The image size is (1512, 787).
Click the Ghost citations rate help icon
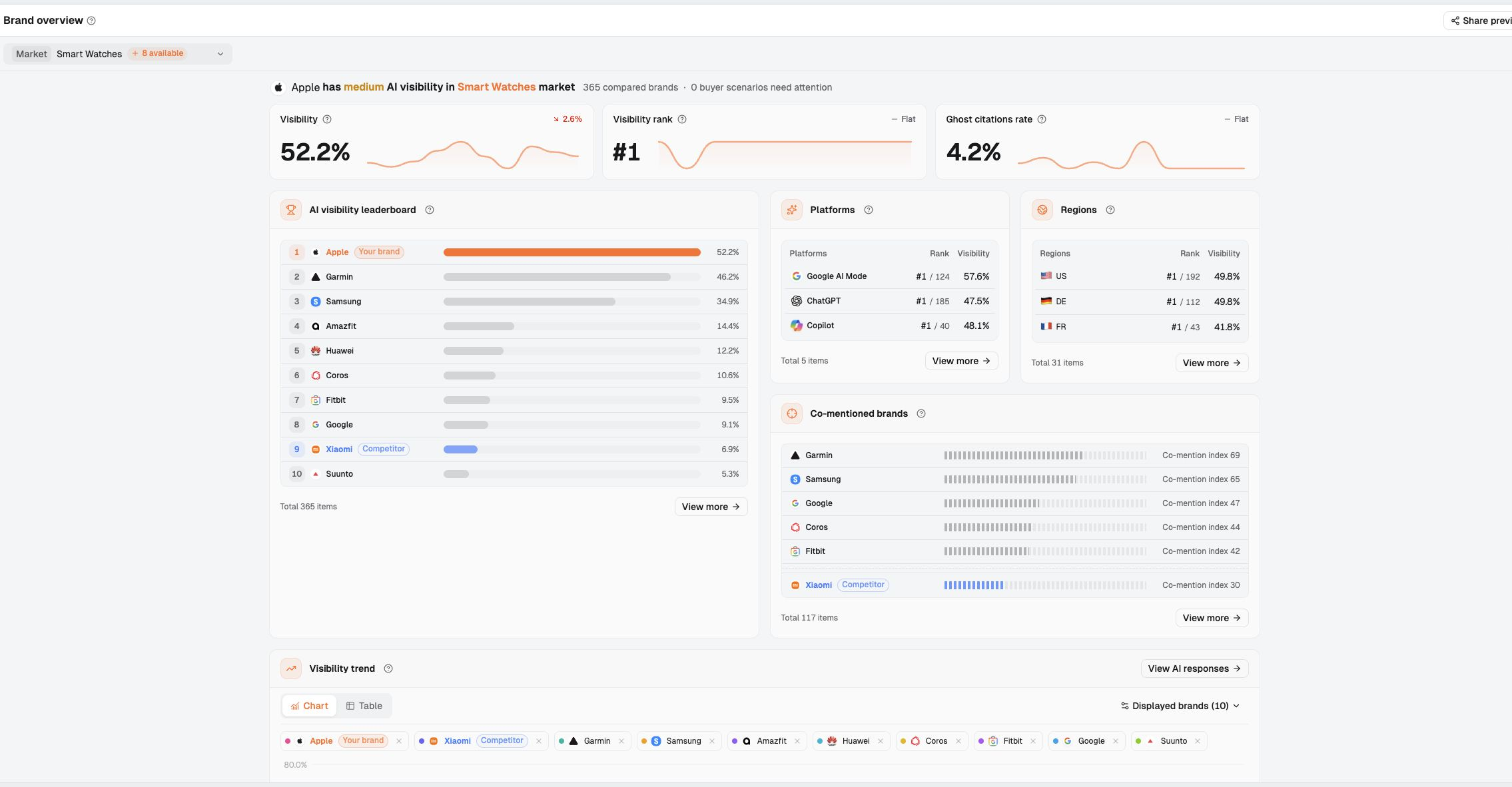tap(1042, 119)
